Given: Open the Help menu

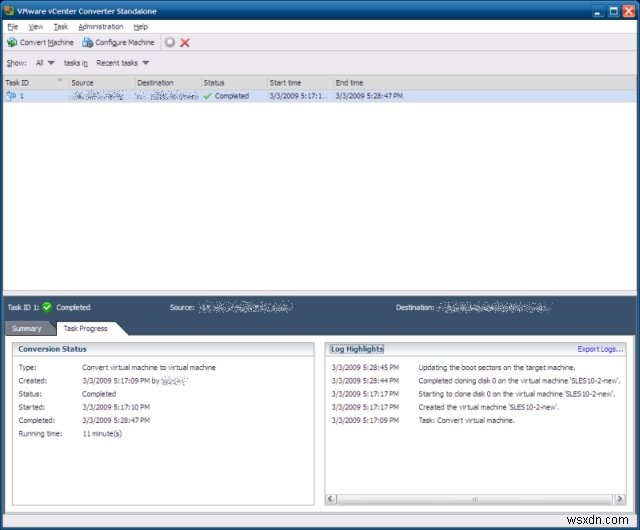Looking at the screenshot, I should tap(140, 27).
